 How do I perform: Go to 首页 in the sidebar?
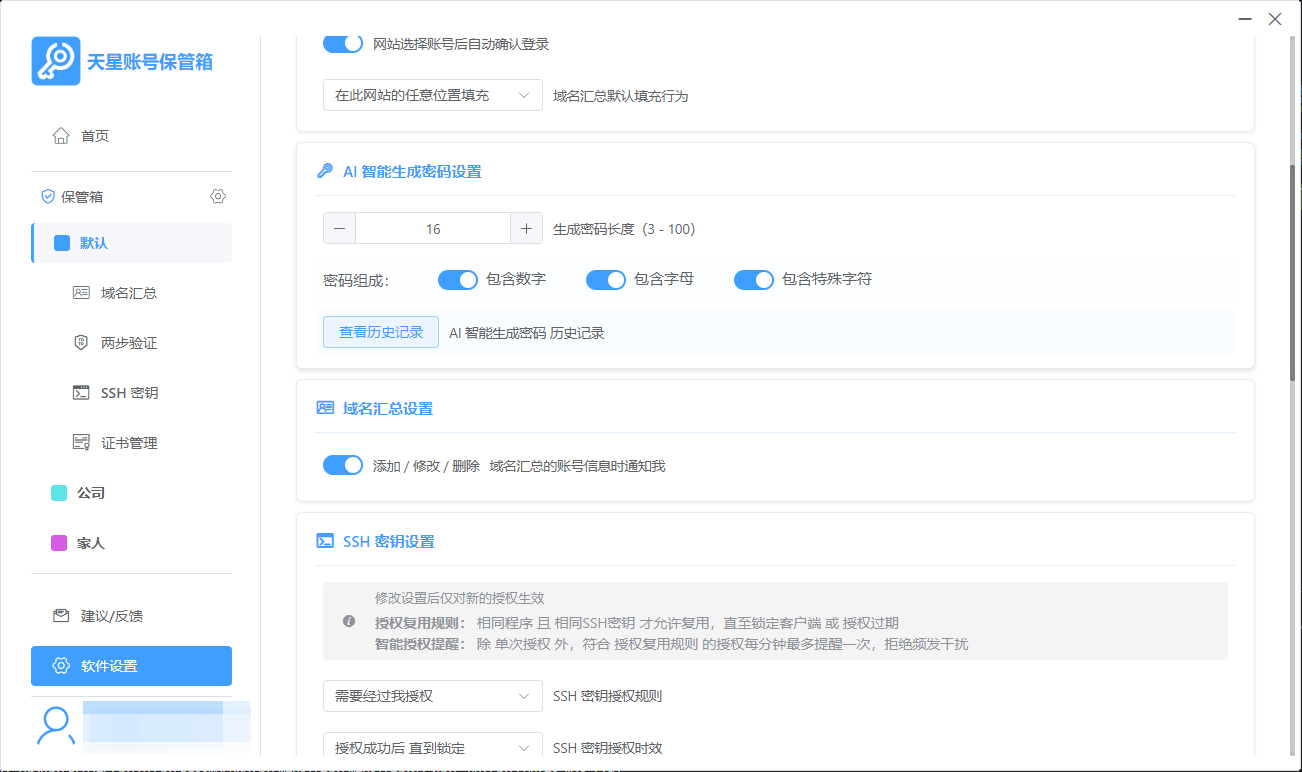click(x=95, y=136)
